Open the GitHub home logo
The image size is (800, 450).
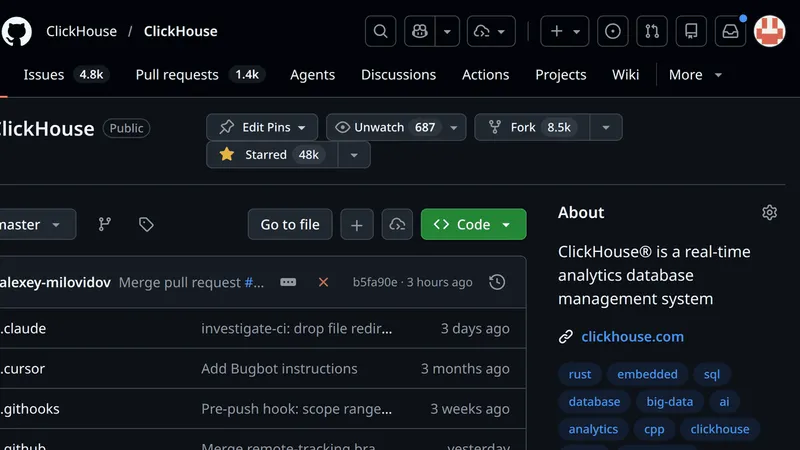click(x=16, y=31)
